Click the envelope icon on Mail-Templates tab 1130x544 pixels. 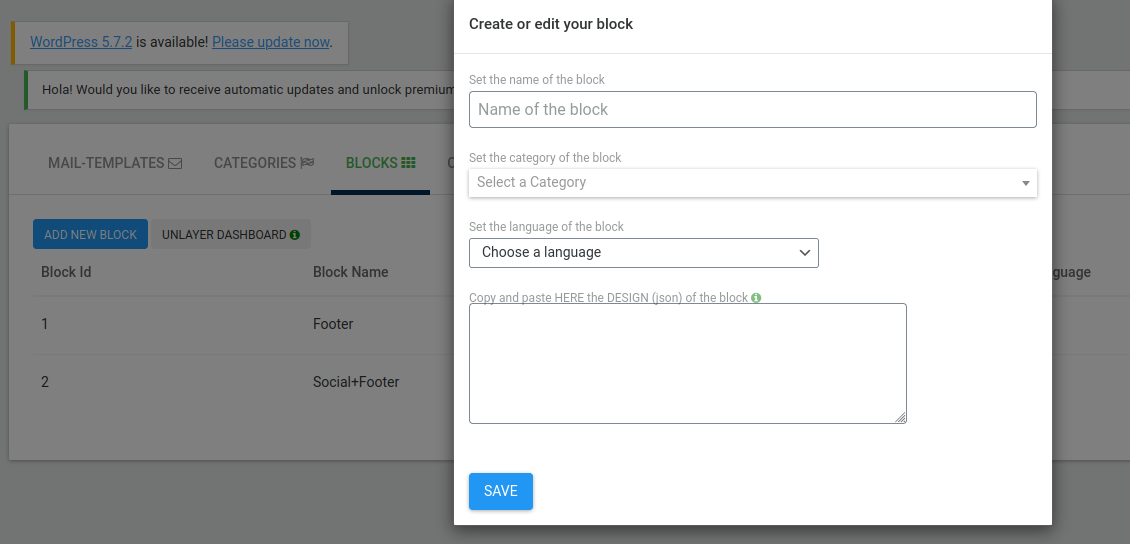coord(175,164)
